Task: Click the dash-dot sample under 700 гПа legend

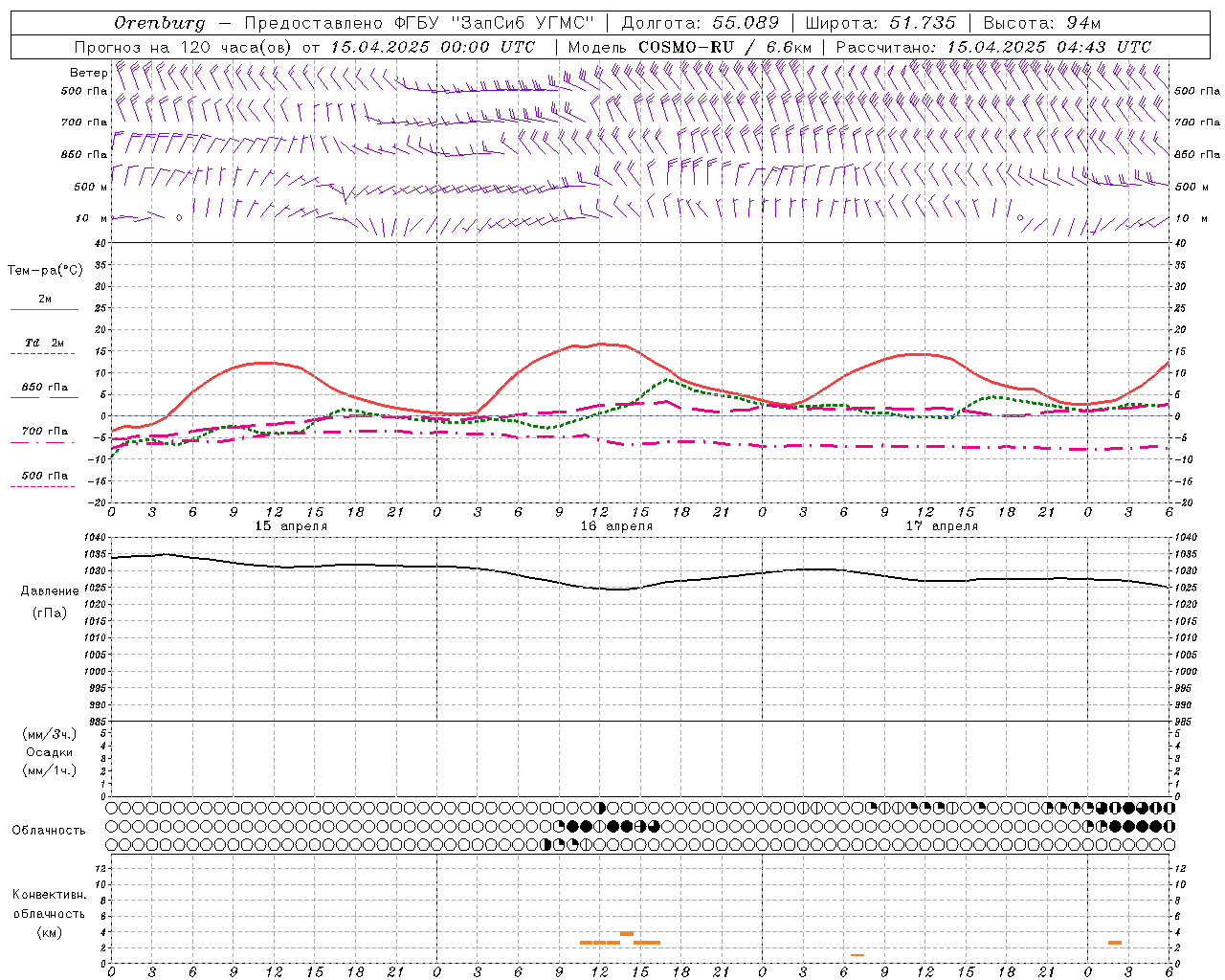Action: pos(44,442)
